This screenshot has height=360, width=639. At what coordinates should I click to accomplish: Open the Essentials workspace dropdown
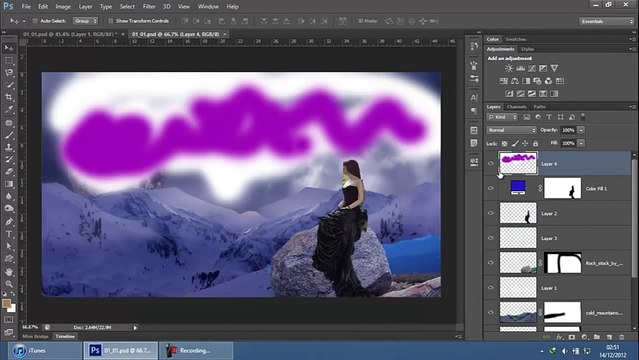pos(607,21)
